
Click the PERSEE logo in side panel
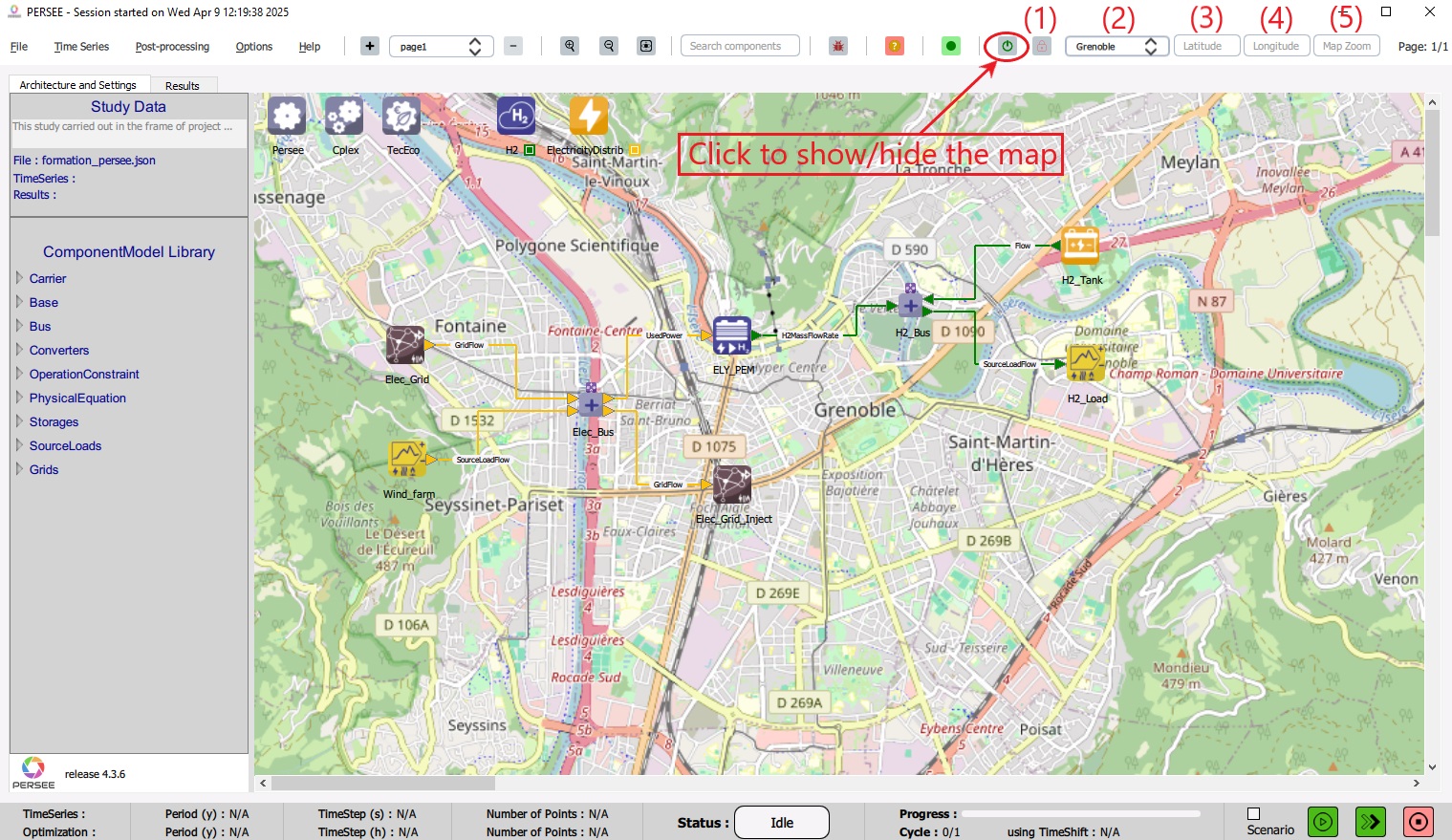(33, 772)
